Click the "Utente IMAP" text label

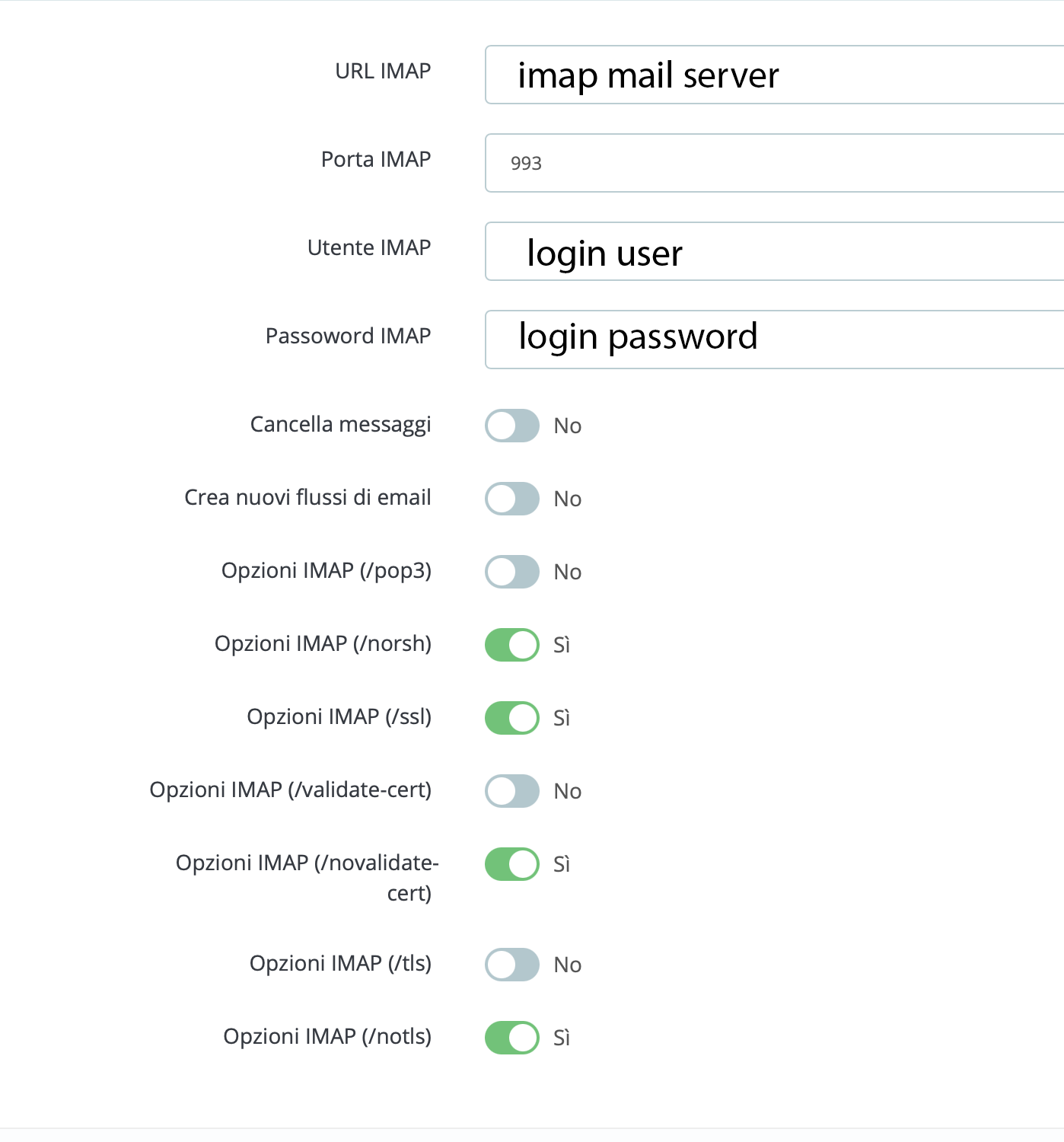369,247
